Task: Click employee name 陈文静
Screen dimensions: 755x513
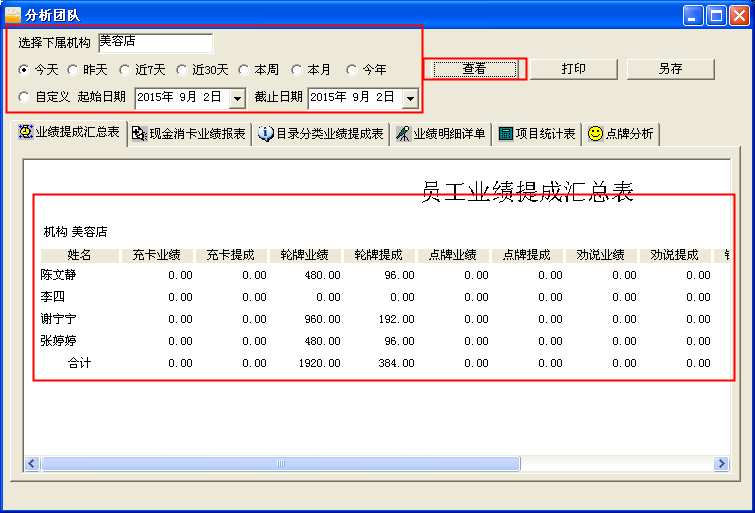Action: click(58, 275)
